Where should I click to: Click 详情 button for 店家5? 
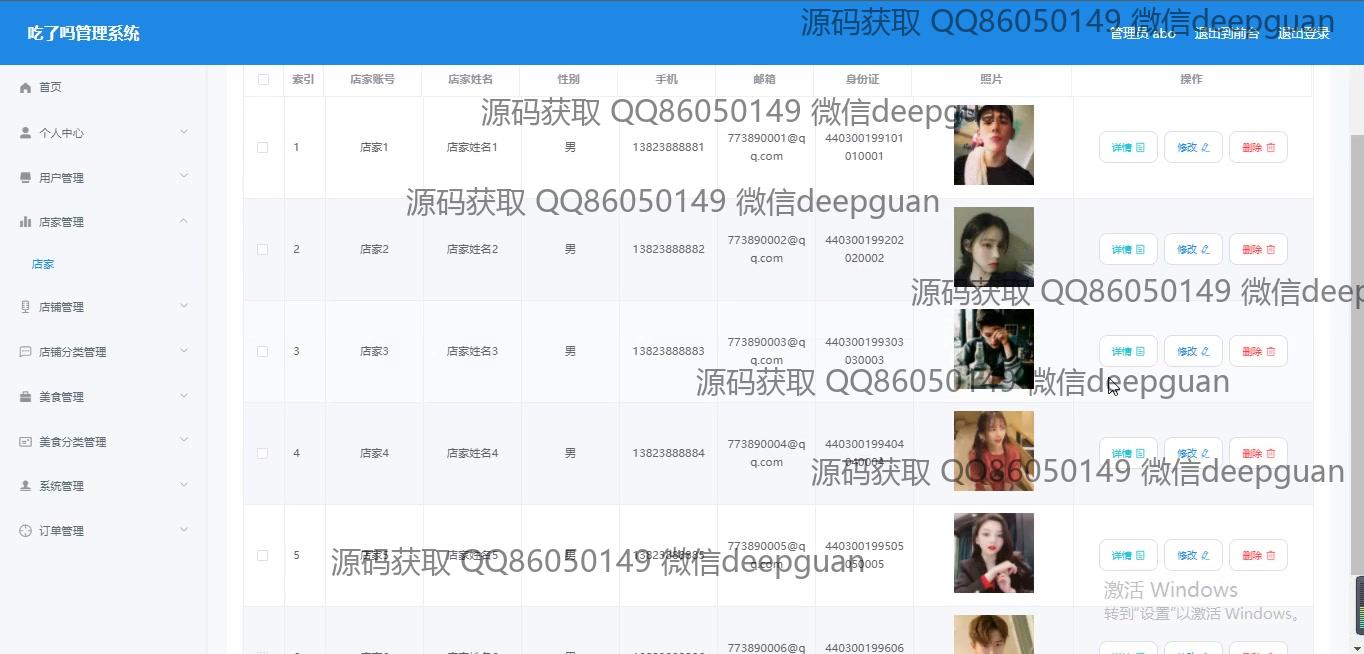1128,555
